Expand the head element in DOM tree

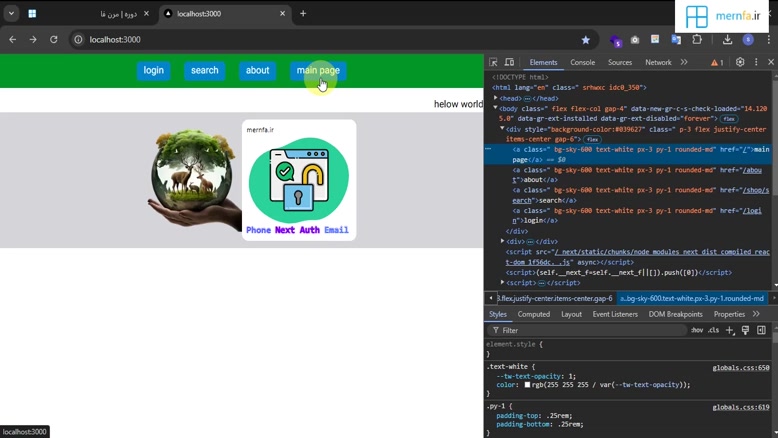point(496,98)
